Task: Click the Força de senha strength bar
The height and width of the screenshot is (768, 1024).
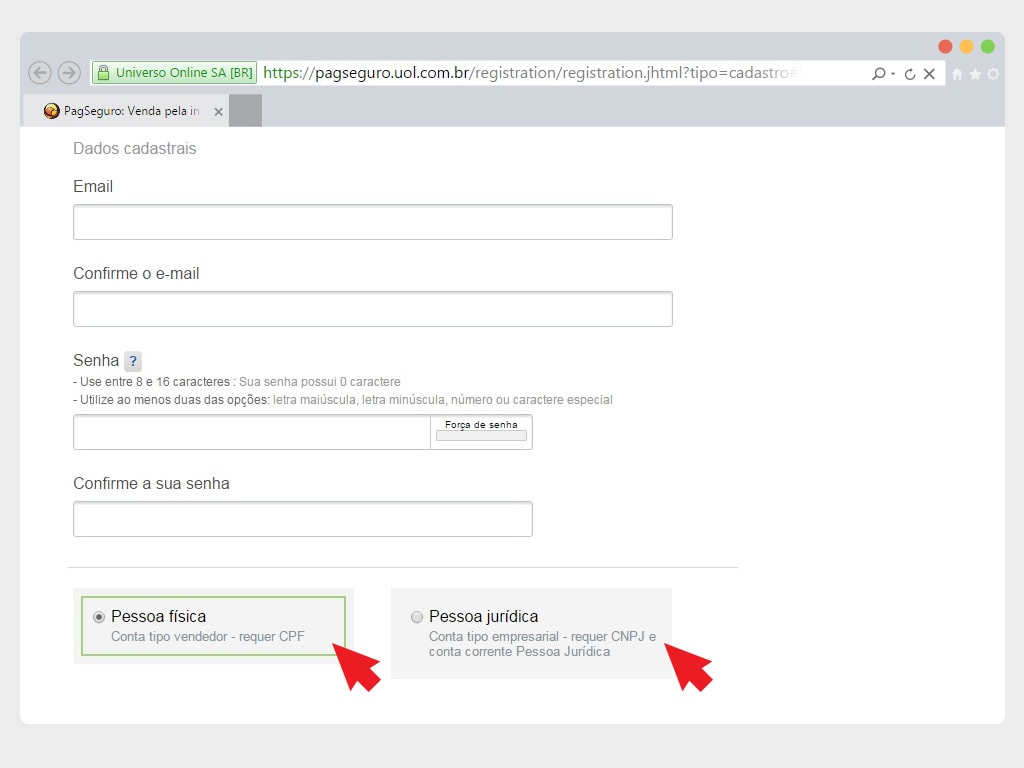Action: click(x=481, y=436)
